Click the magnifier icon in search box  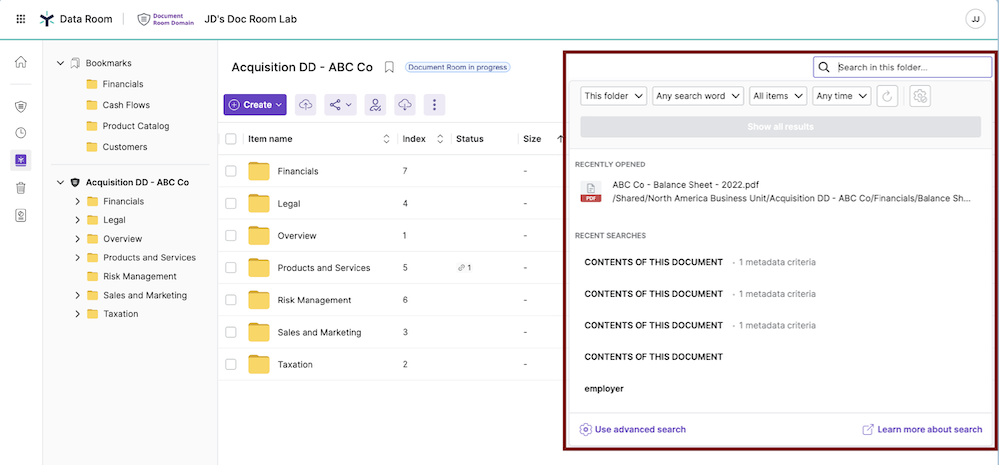[x=824, y=67]
